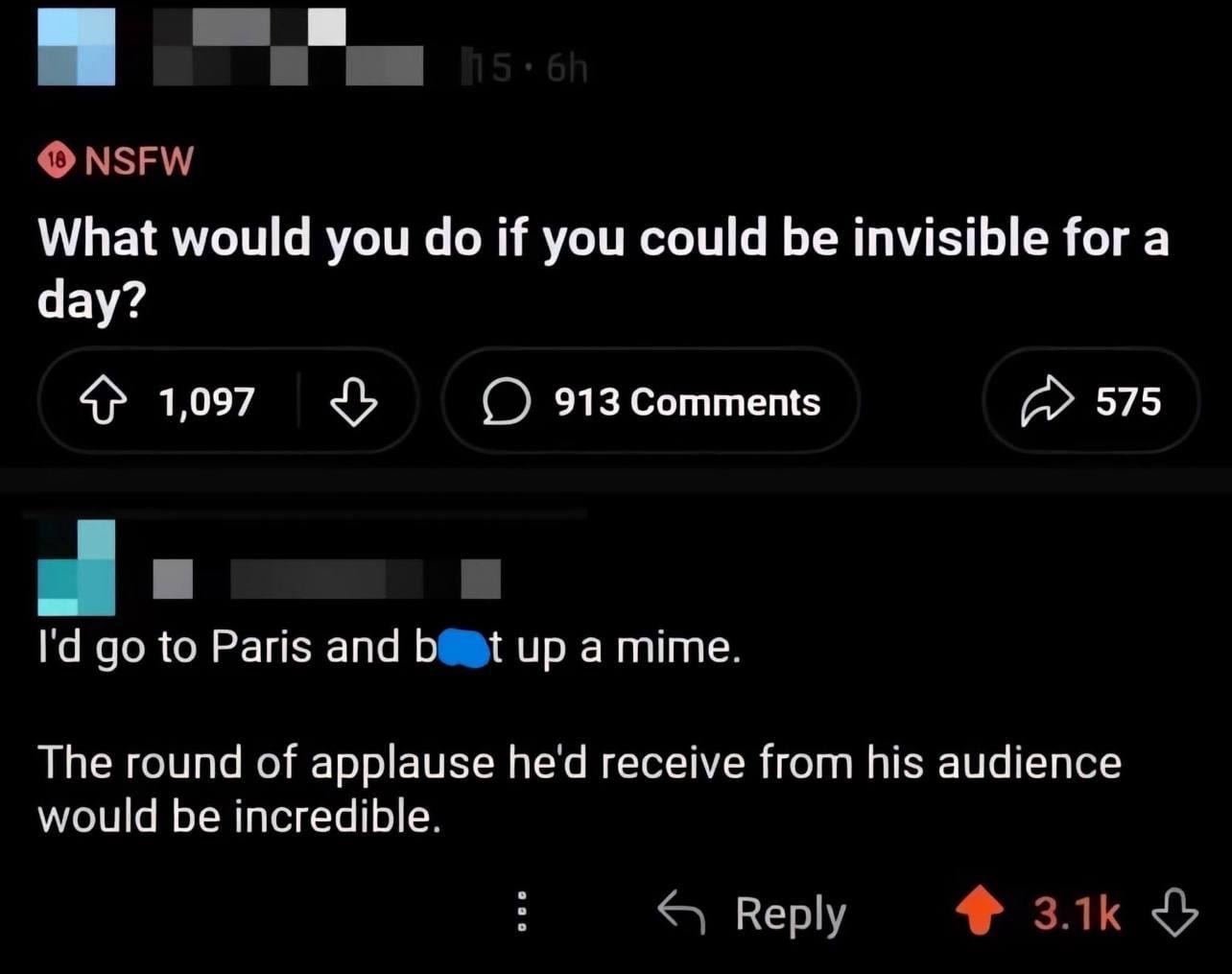This screenshot has height=974, width=1232.
Task: Open the blurred post author username
Action: 288,48
